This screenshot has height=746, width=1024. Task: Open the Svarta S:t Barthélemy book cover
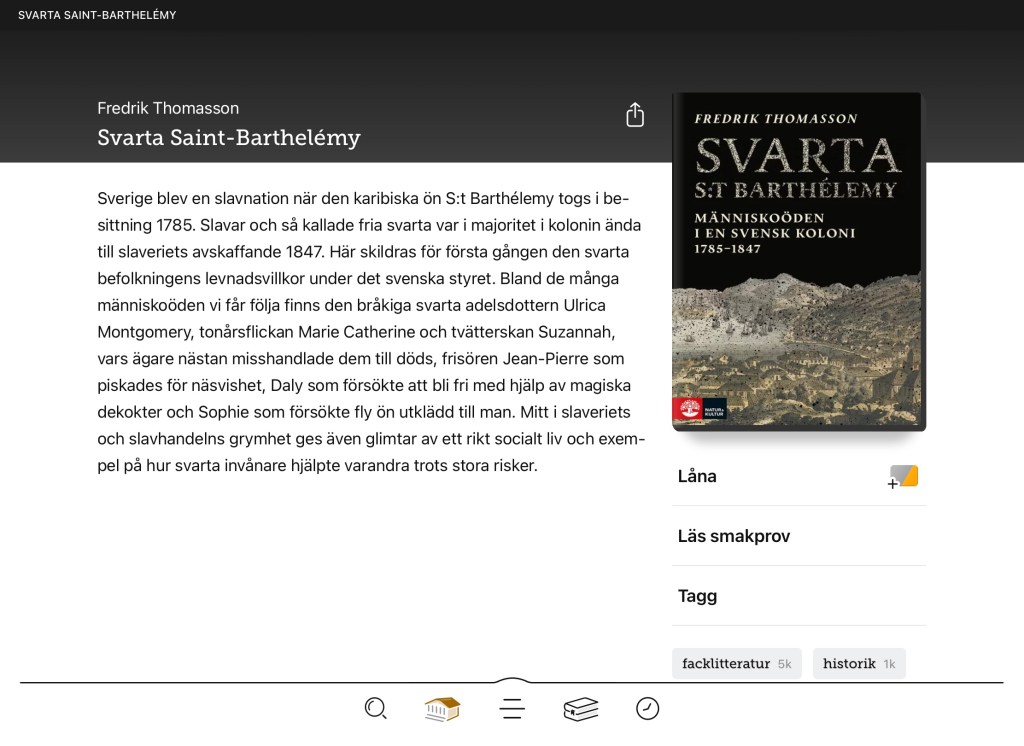tap(799, 260)
